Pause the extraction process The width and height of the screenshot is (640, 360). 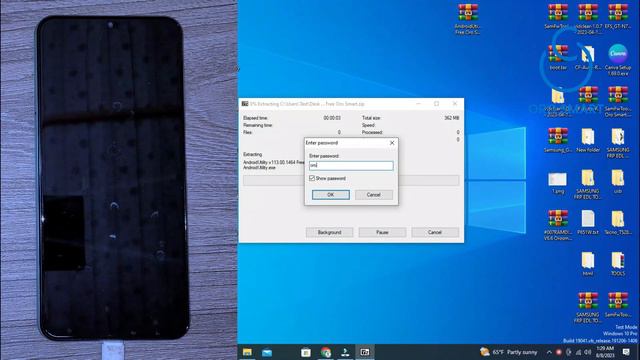382,232
